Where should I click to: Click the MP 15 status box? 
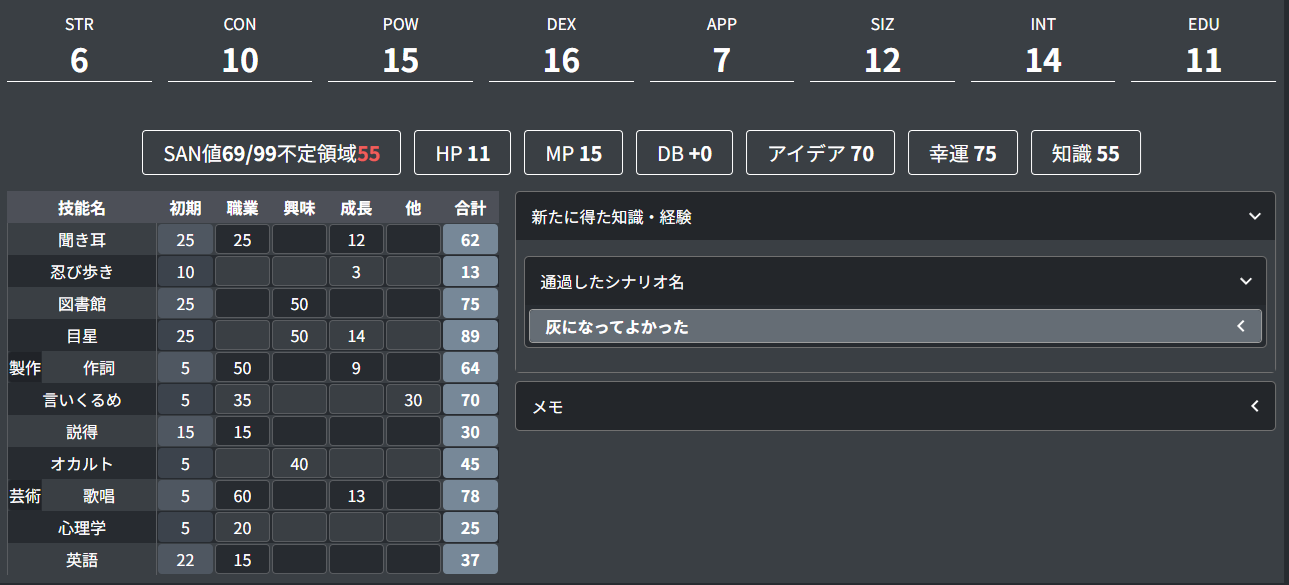tap(574, 154)
